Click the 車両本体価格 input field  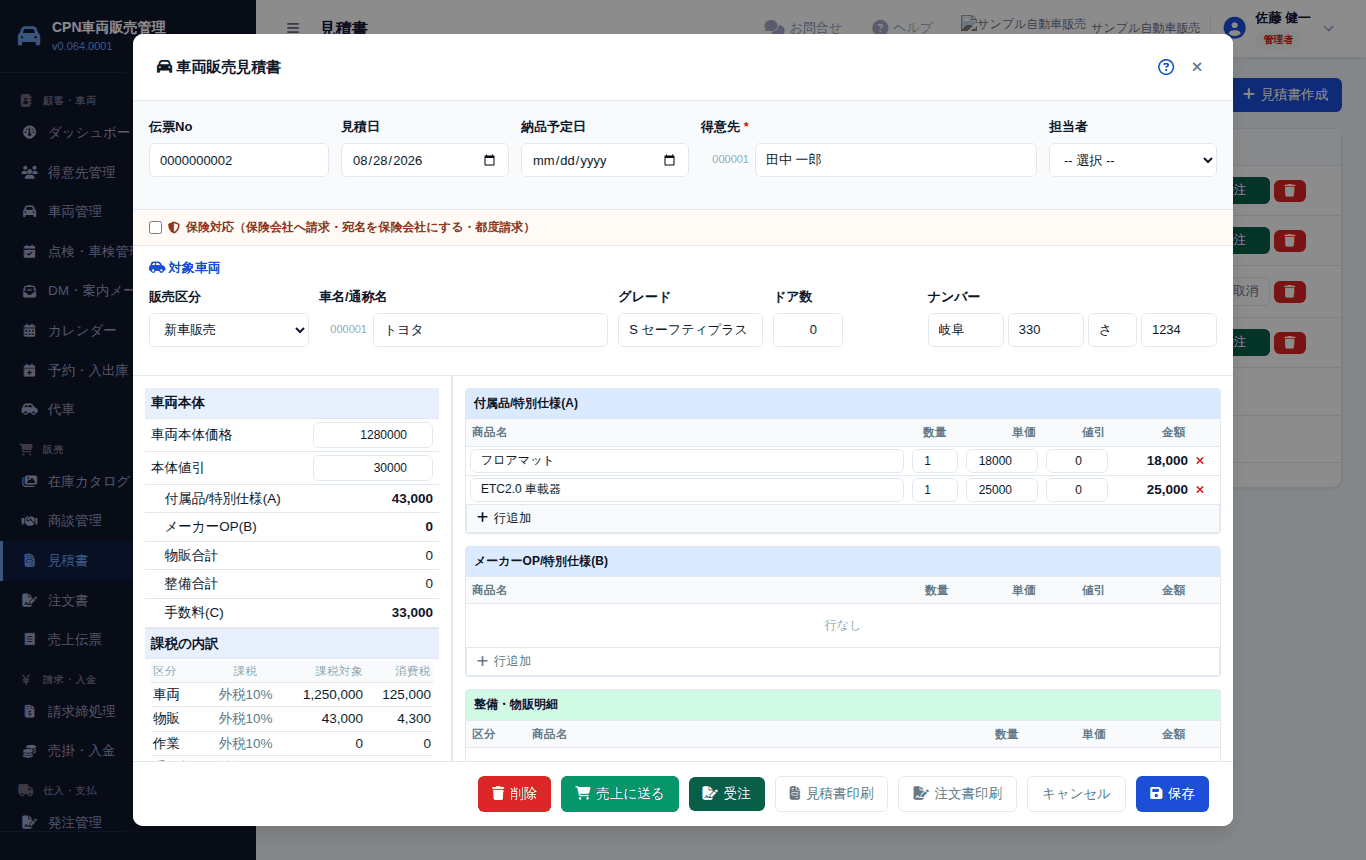(x=373, y=435)
